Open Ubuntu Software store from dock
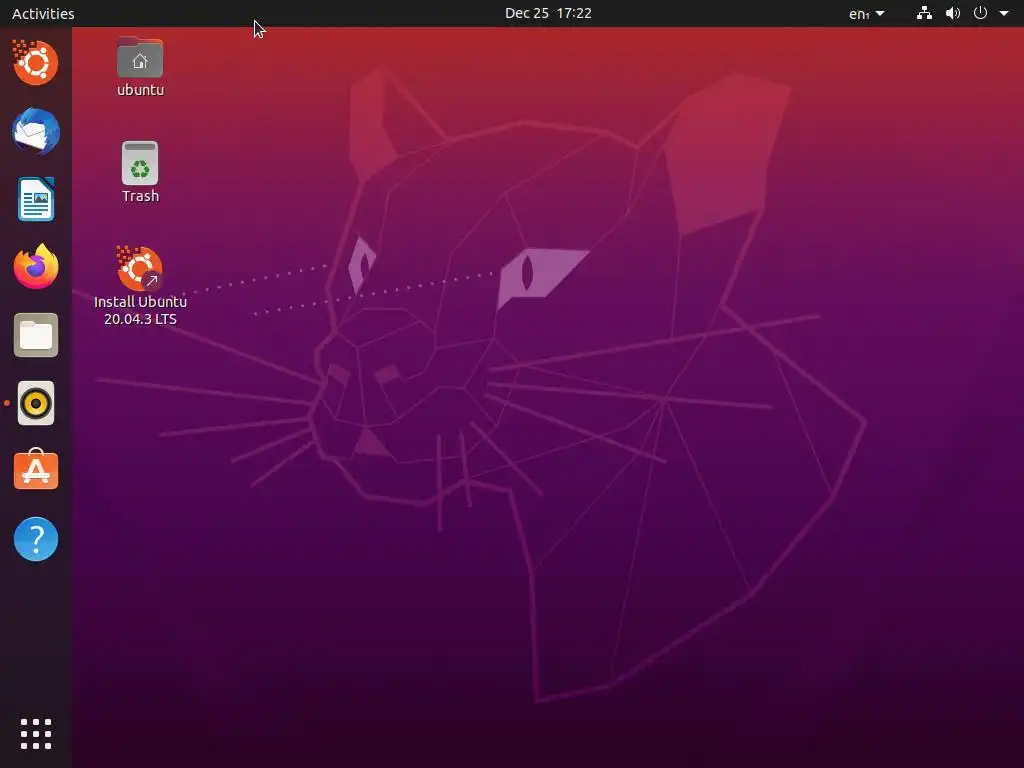Image resolution: width=1024 pixels, height=768 pixels. point(35,470)
